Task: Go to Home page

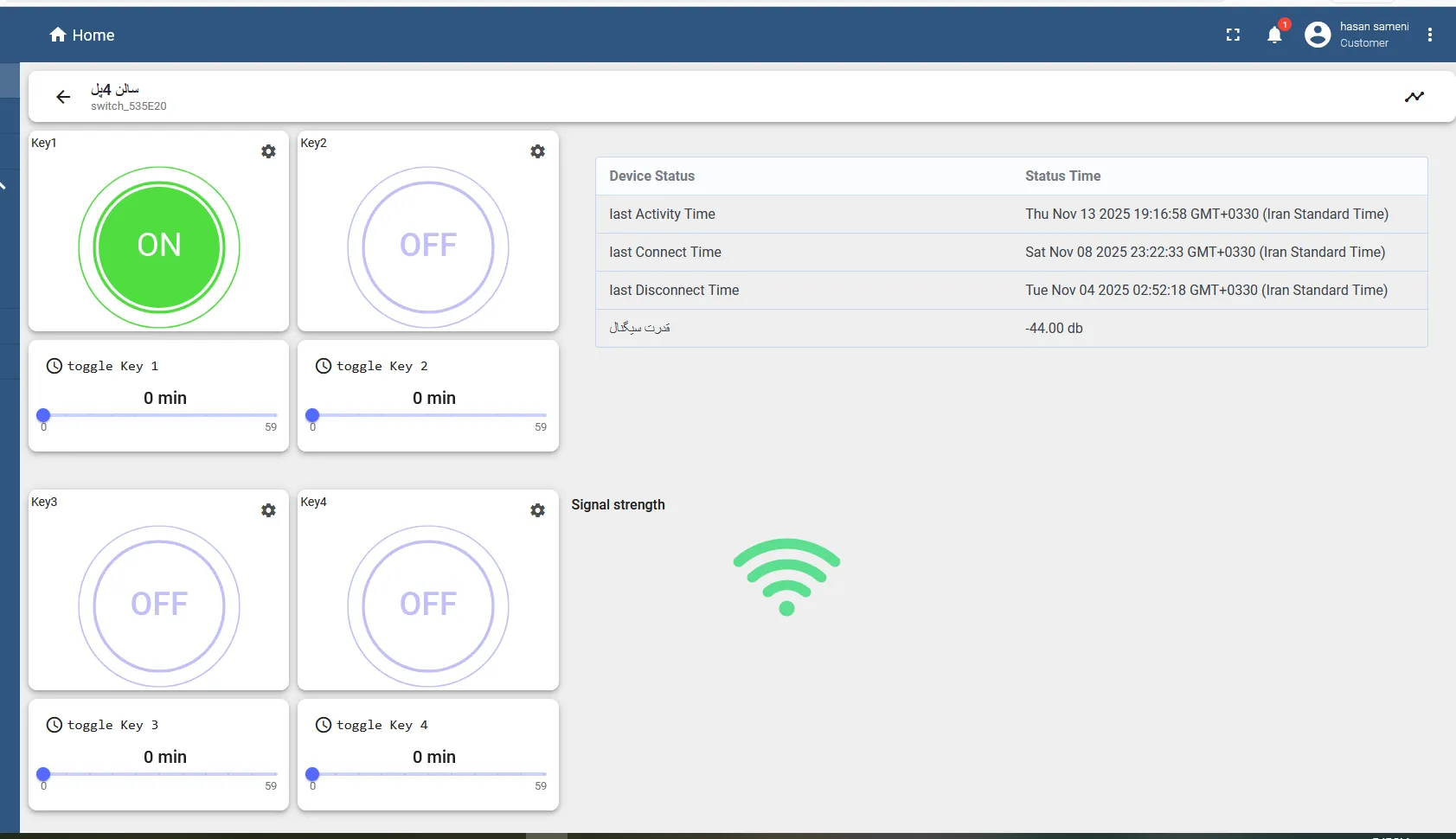Action: point(82,35)
